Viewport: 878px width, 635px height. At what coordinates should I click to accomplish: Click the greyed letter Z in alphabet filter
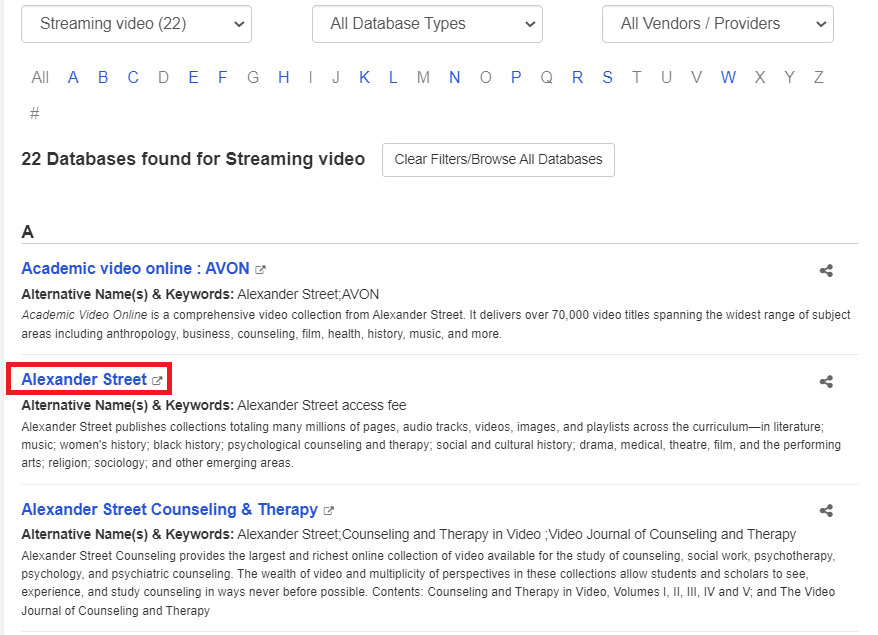coord(819,77)
